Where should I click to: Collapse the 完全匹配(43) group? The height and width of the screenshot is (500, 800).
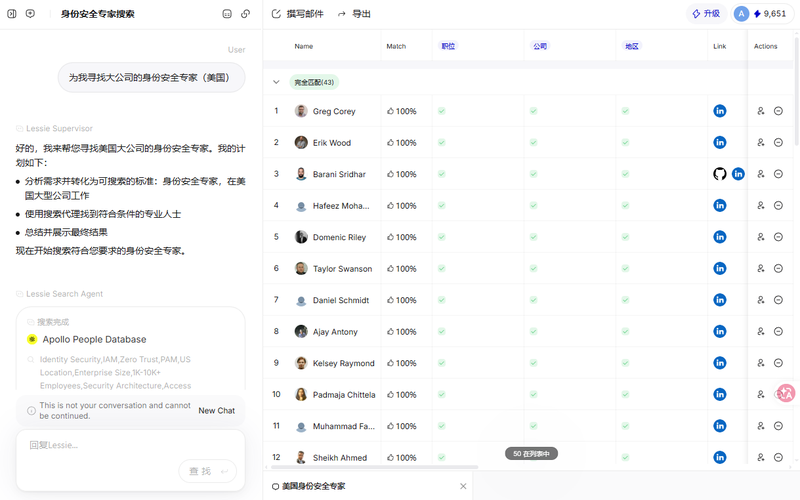(x=276, y=82)
